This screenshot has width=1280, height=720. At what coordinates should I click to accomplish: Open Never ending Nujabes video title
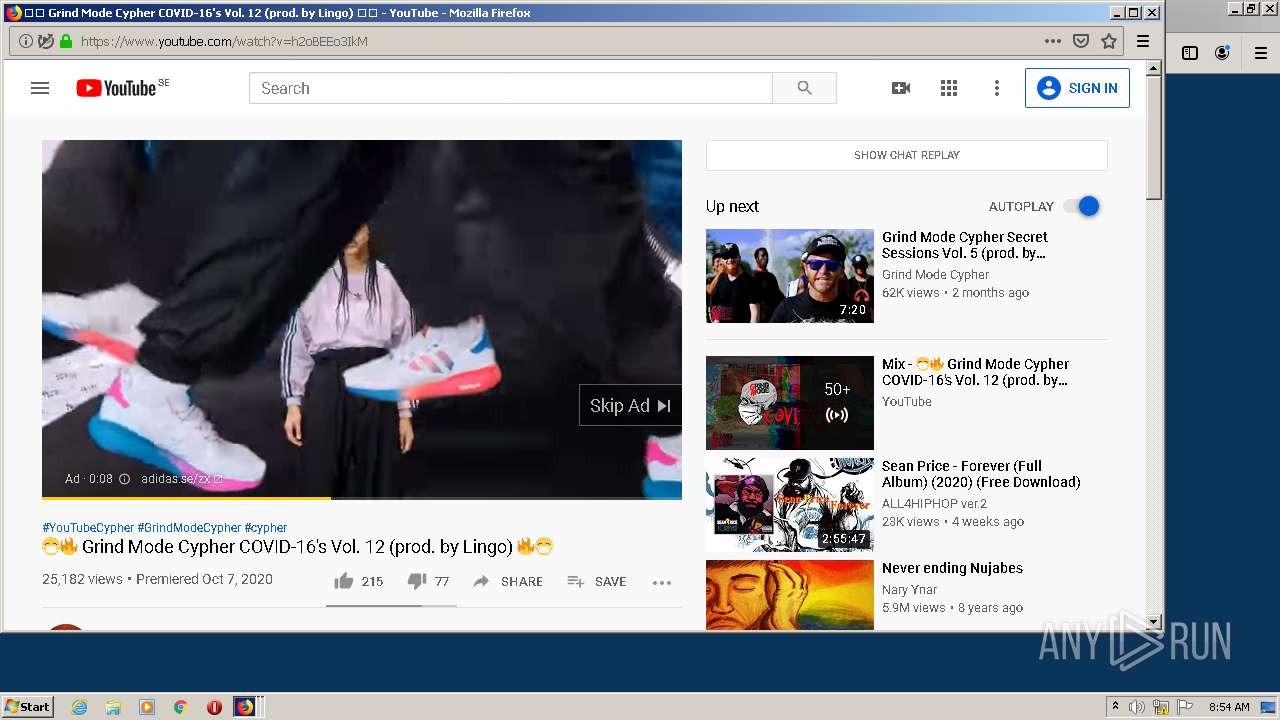[x=952, y=568]
